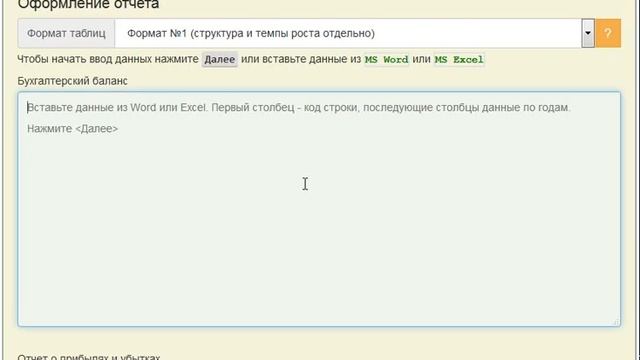This screenshot has height=360, width=640.
Task: Click the Бухгалтерский баланс label
Action: pyautogui.click(x=72, y=81)
